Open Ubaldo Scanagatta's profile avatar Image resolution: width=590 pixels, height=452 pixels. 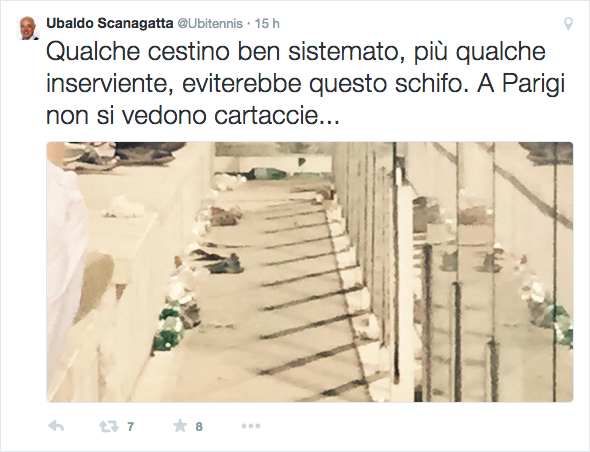[x=28, y=28]
